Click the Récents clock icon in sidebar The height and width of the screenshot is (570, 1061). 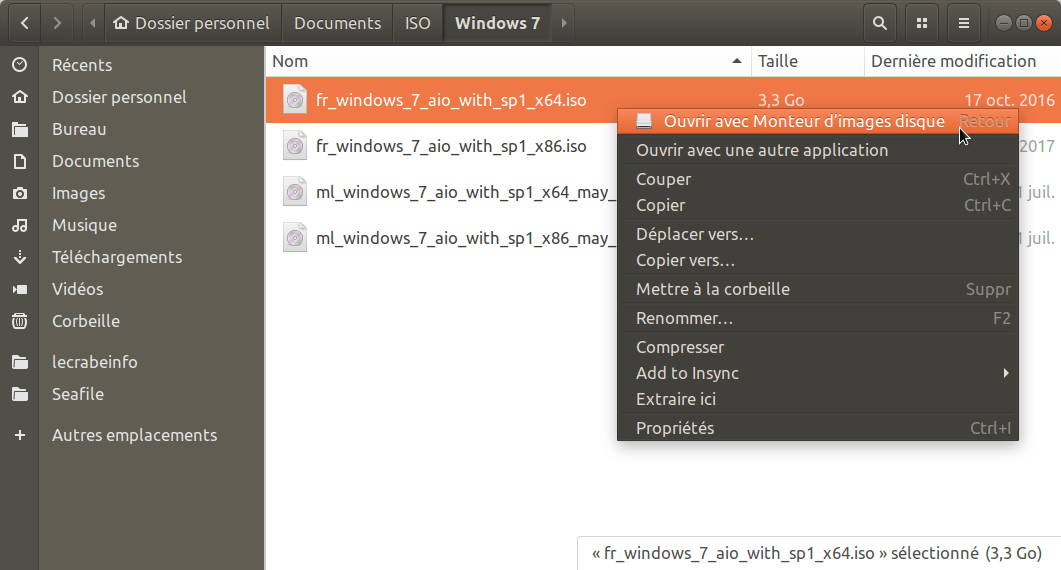tap(20, 65)
